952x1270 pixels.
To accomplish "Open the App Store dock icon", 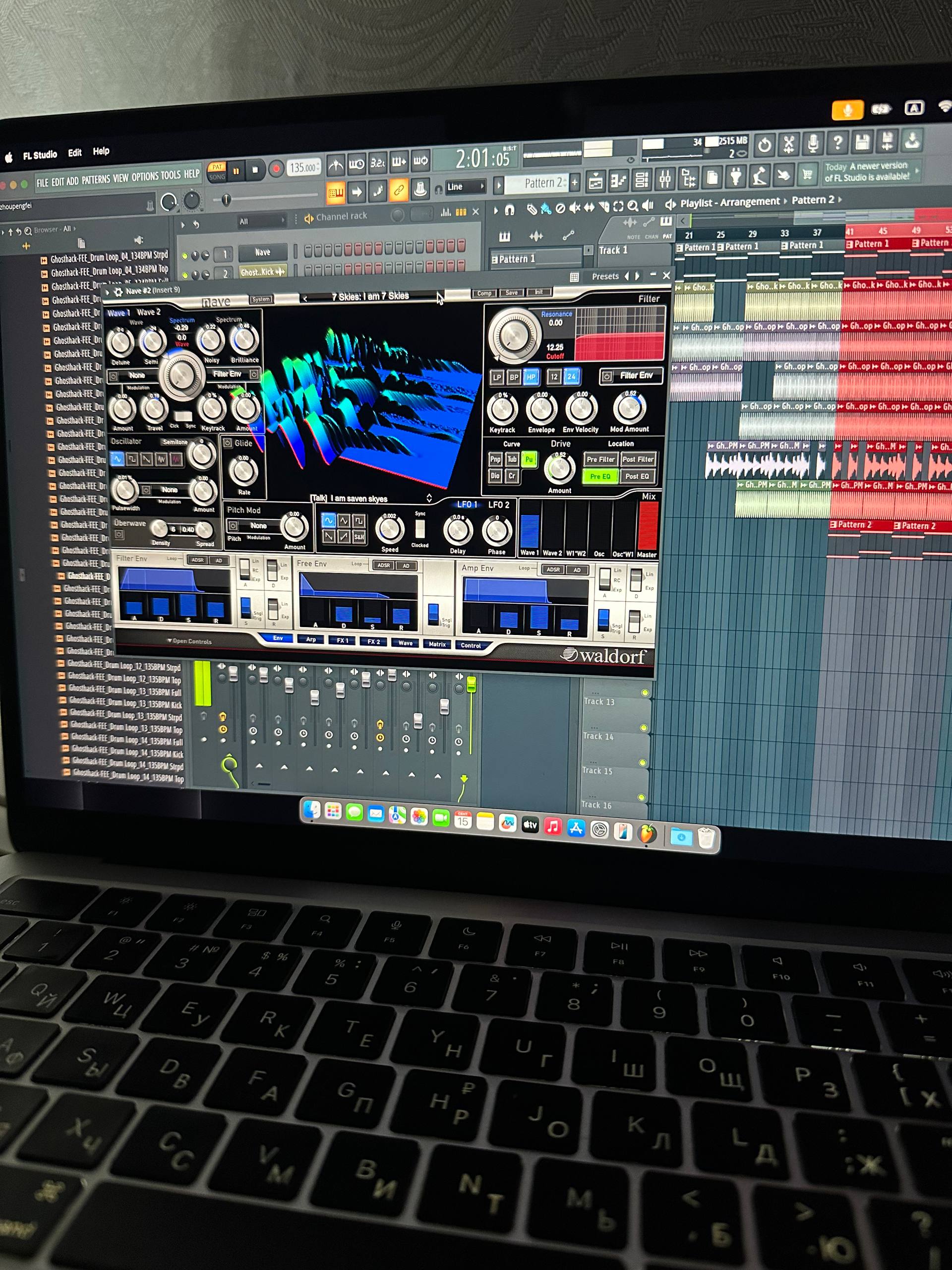I will pyautogui.click(x=576, y=828).
